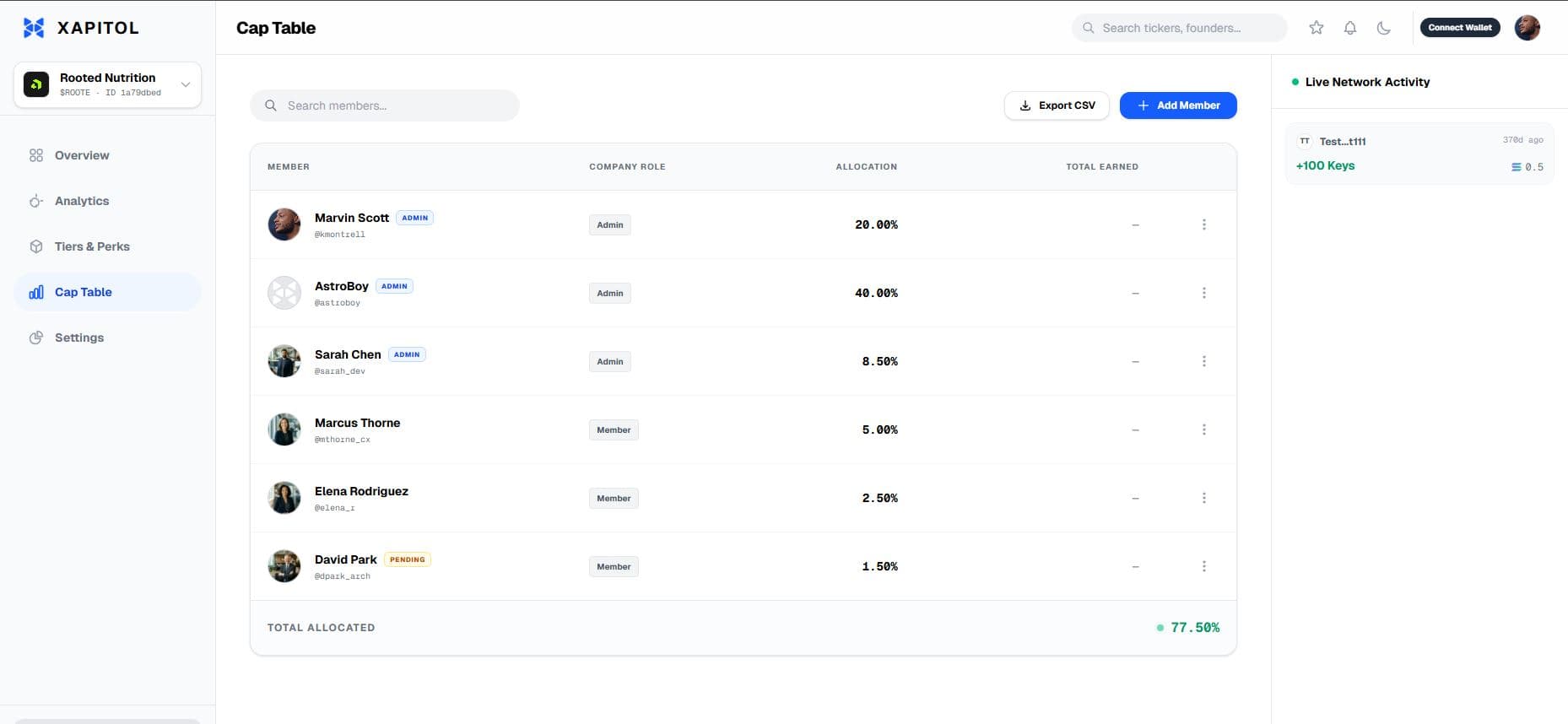Open Tiers & Perks page

point(107,246)
